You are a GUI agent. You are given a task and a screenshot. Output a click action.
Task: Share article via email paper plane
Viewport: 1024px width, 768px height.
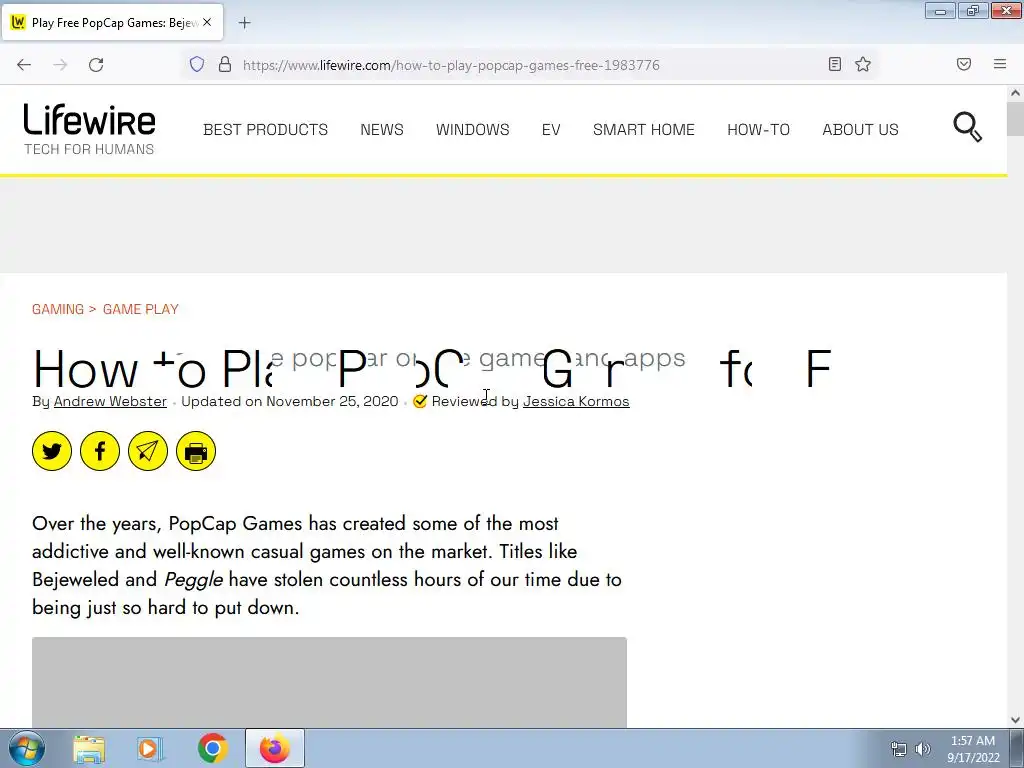click(x=148, y=451)
